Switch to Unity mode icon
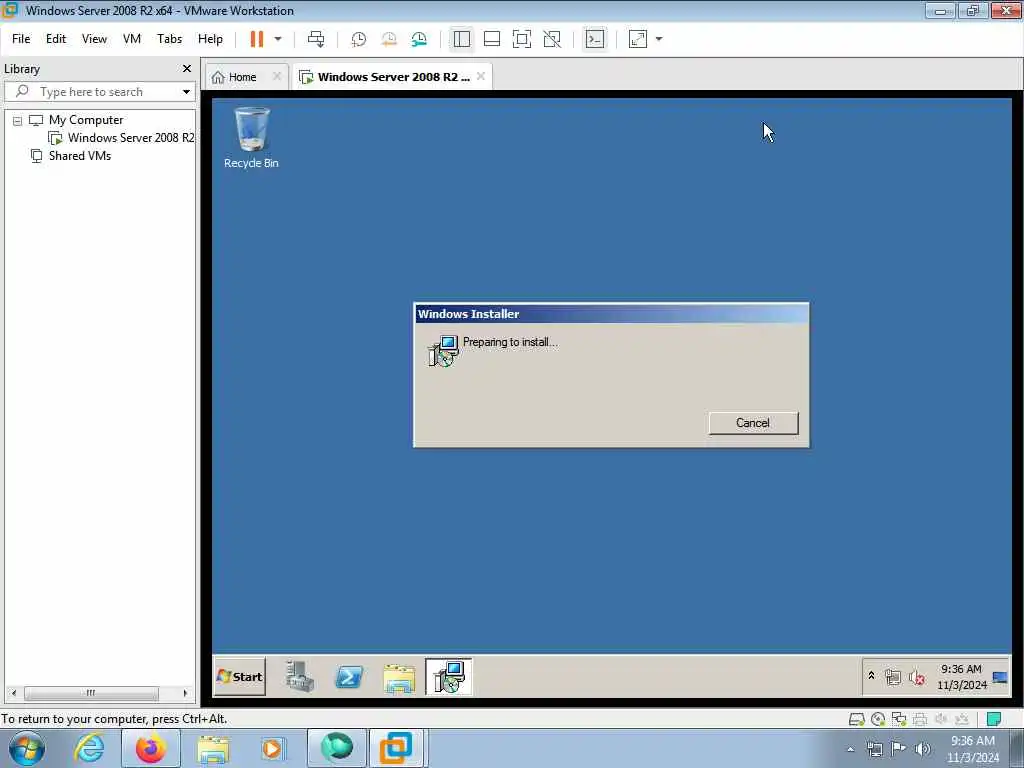 (x=552, y=39)
